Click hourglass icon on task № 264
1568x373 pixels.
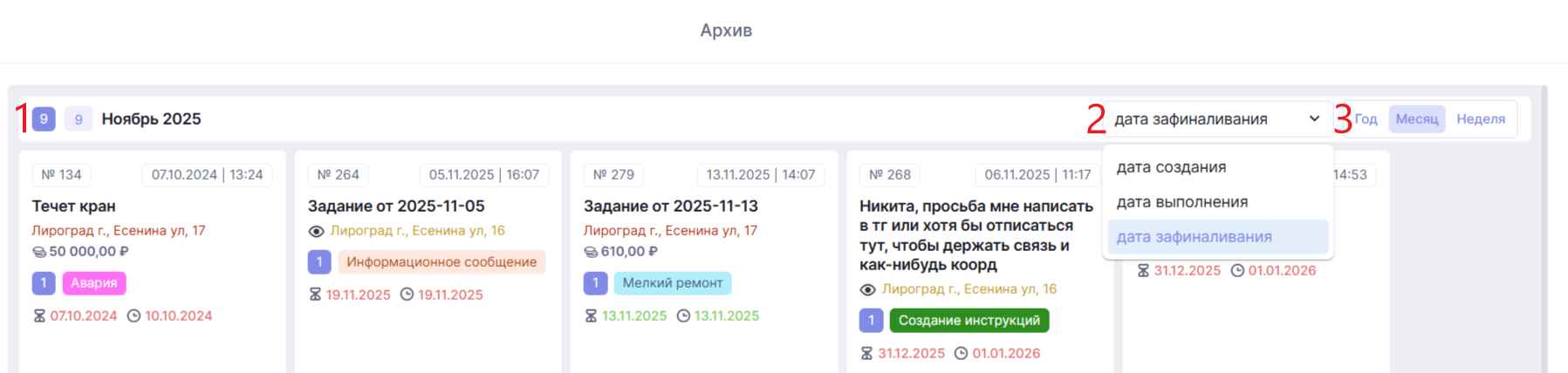click(315, 295)
